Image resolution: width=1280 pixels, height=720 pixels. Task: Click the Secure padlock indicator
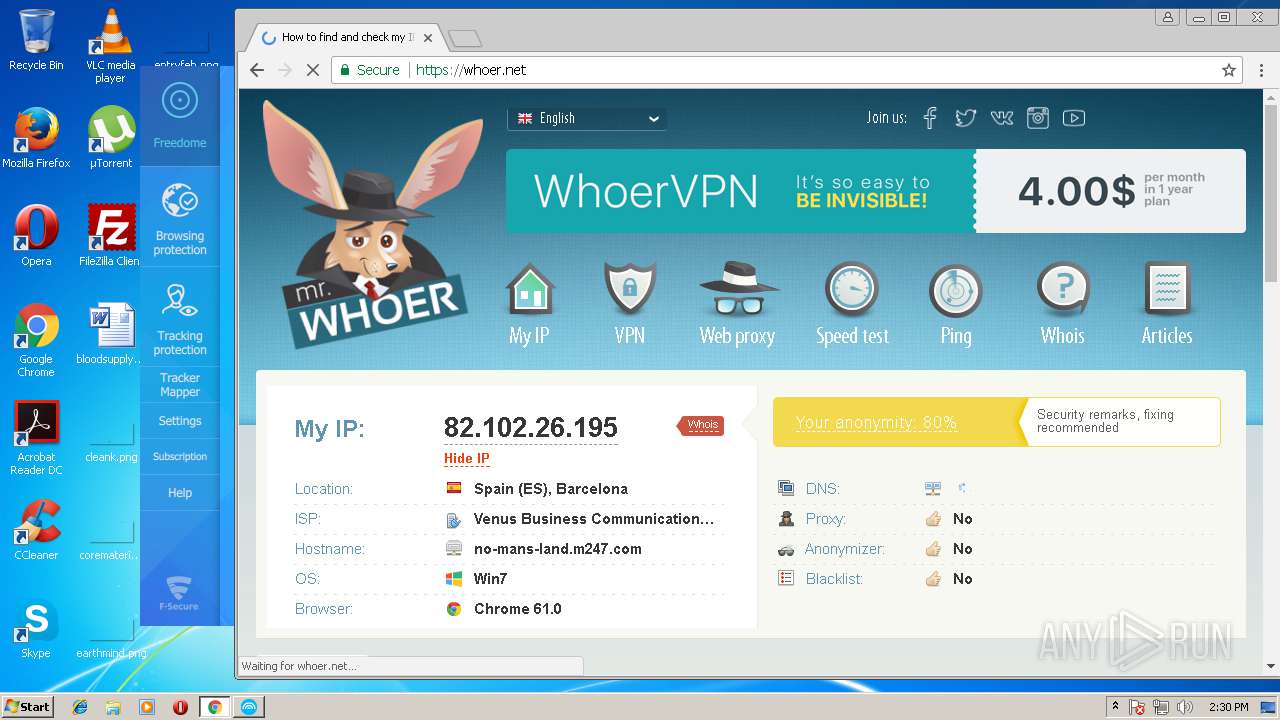click(369, 70)
